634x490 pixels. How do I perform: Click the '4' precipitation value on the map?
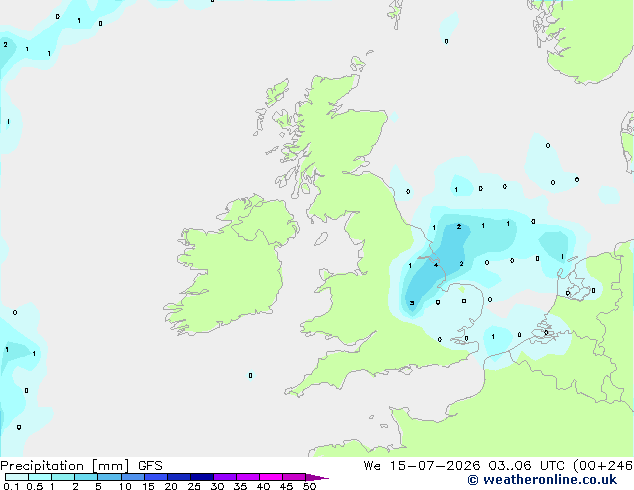coord(436,265)
